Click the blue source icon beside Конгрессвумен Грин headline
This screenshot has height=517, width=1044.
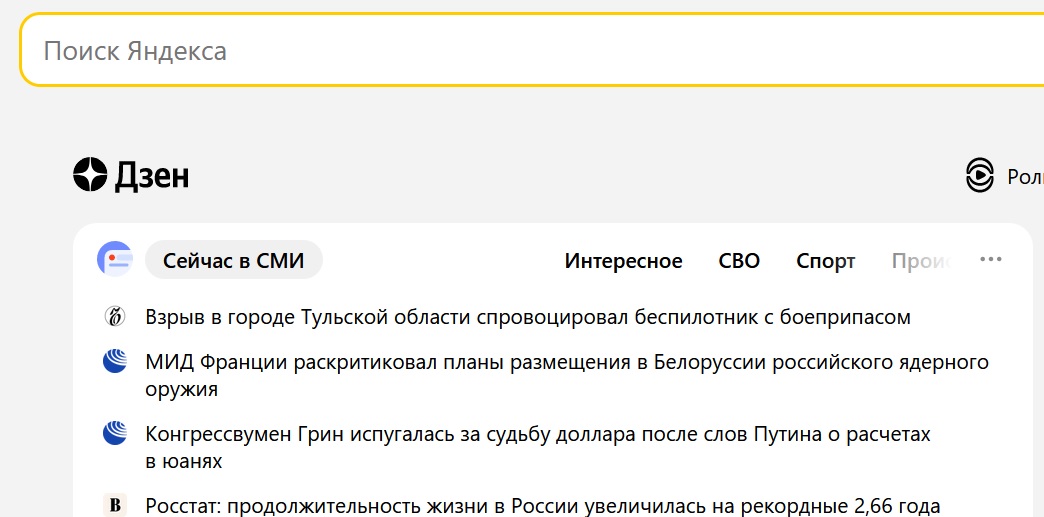[x=115, y=434]
